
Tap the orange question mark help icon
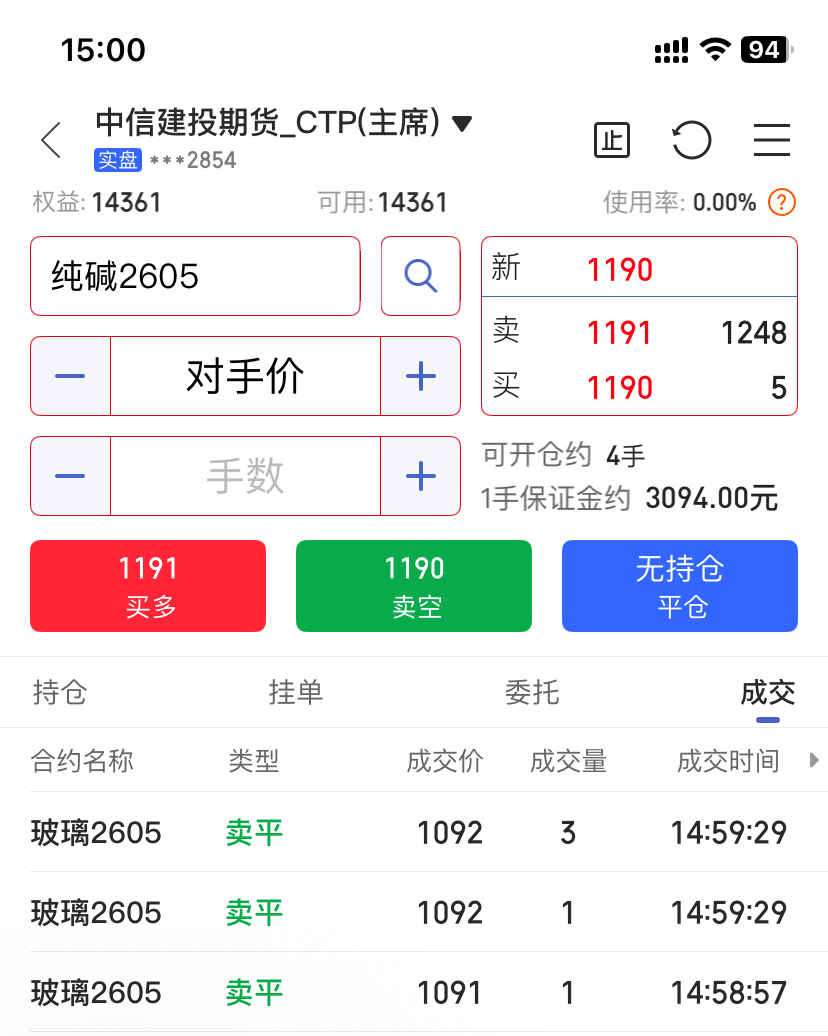pos(782,202)
